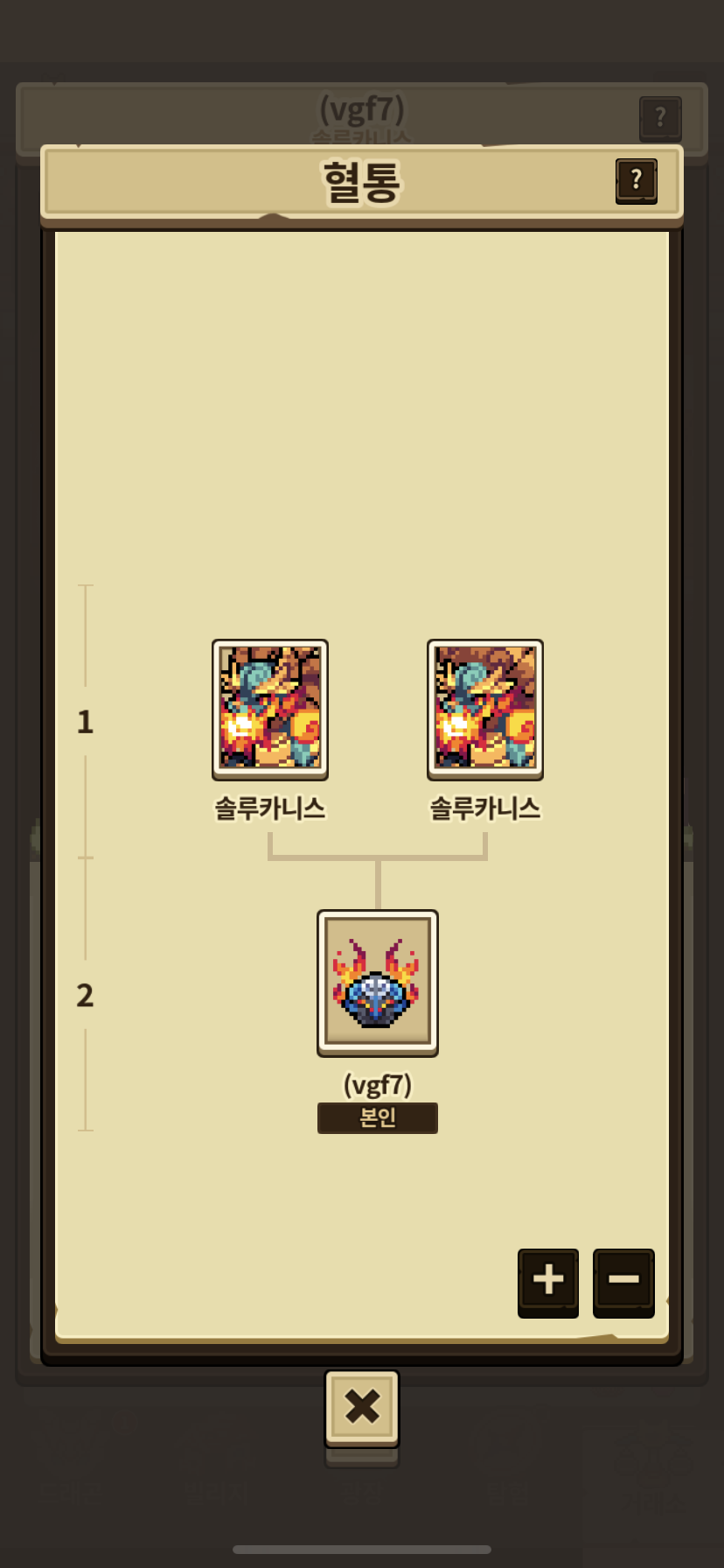
Task: Close the lineage popup with the X
Action: click(362, 1408)
